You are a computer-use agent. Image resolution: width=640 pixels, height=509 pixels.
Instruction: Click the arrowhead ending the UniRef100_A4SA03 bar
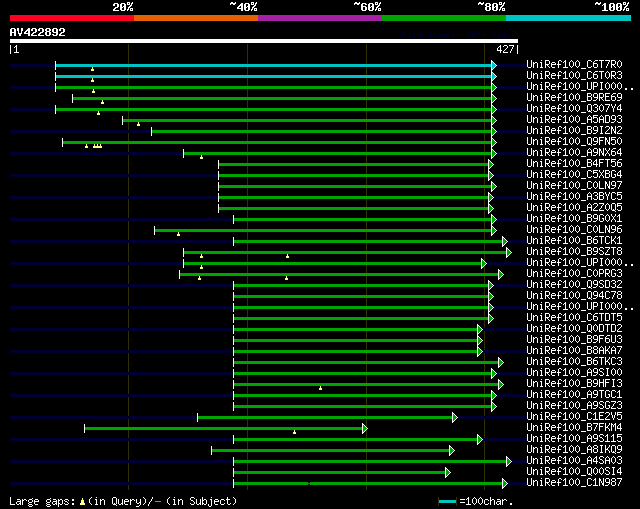click(509, 461)
